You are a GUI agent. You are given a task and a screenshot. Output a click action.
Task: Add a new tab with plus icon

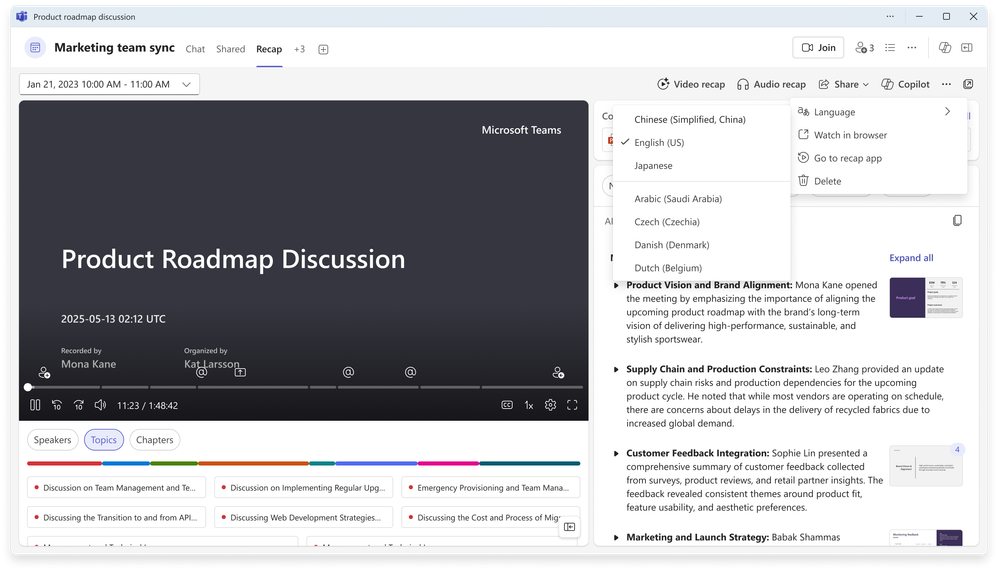tap(323, 50)
